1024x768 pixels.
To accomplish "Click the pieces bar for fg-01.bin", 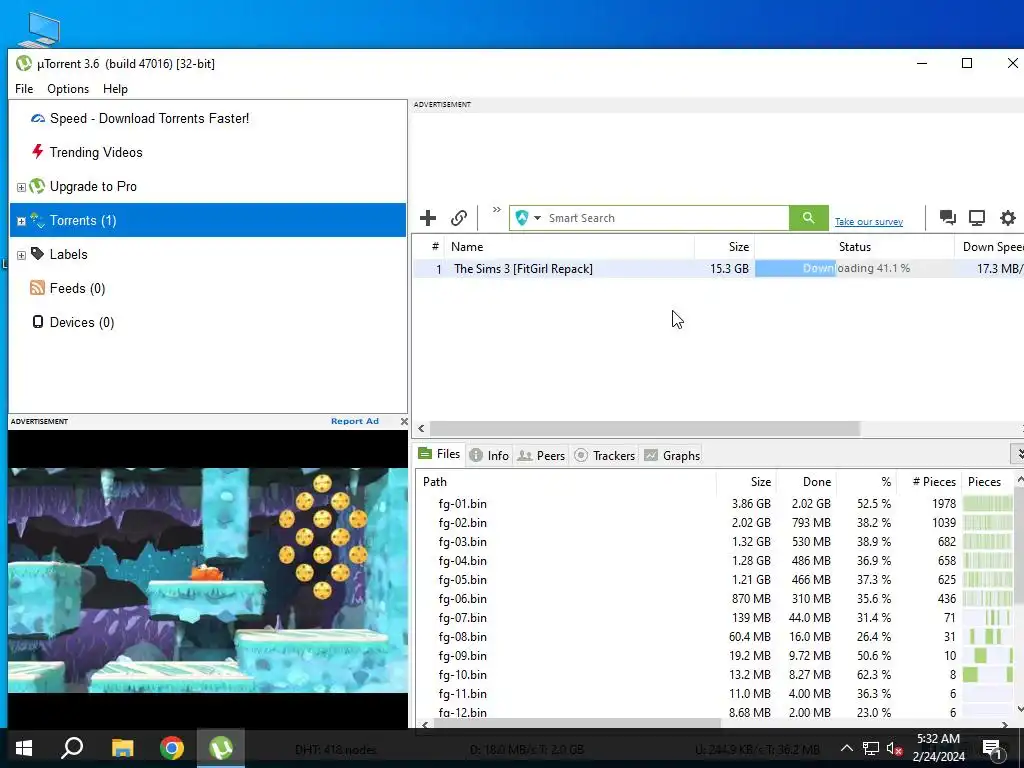I will pos(987,504).
